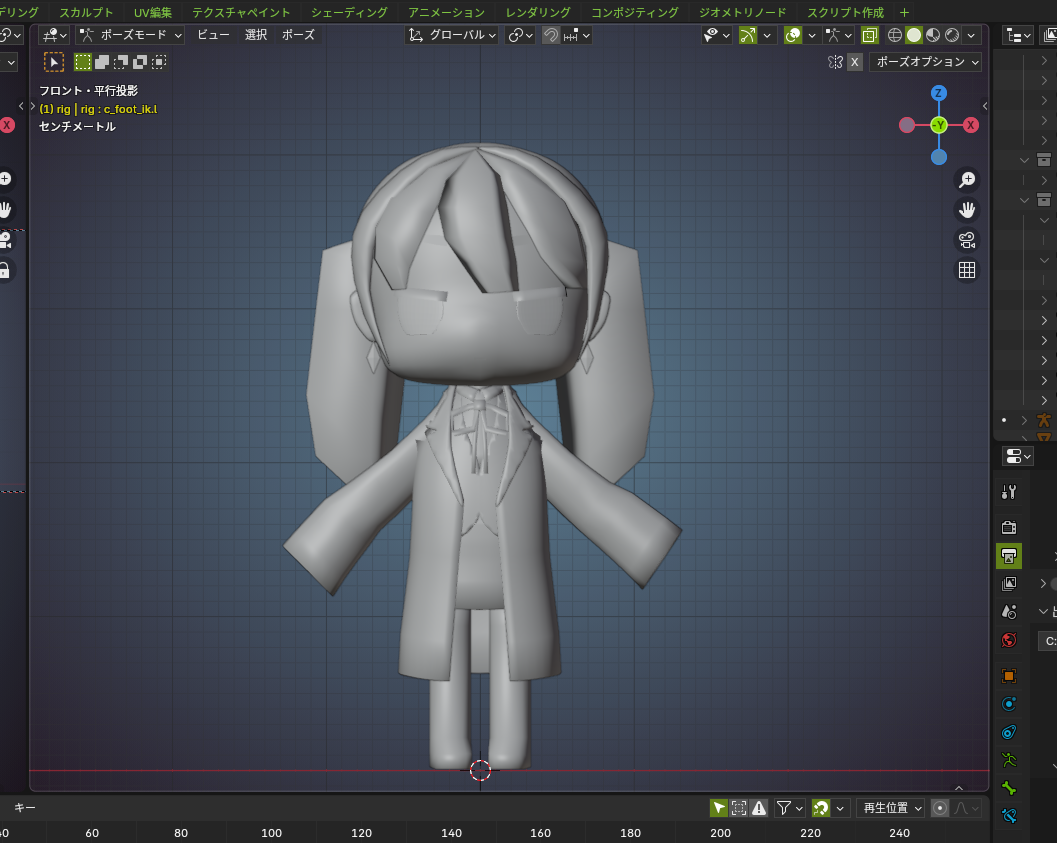Open the Bone properties tab (green bone)
This screenshot has width=1057, height=843.
coord(1009,788)
